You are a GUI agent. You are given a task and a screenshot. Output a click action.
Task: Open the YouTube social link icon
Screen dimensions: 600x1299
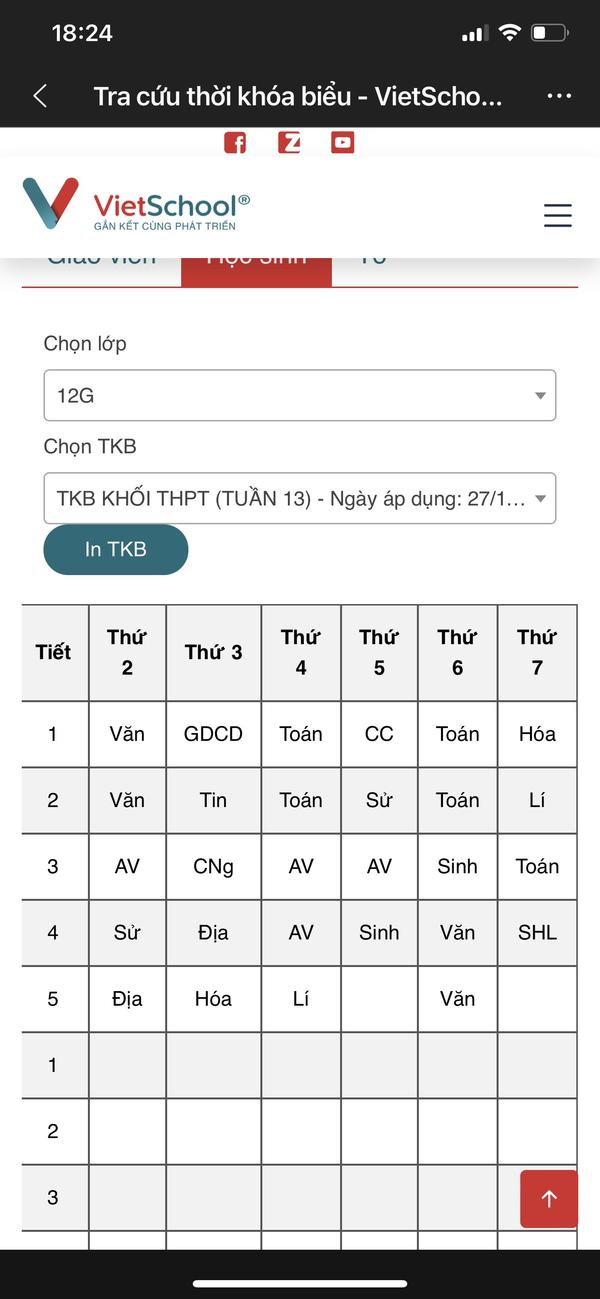click(x=343, y=143)
